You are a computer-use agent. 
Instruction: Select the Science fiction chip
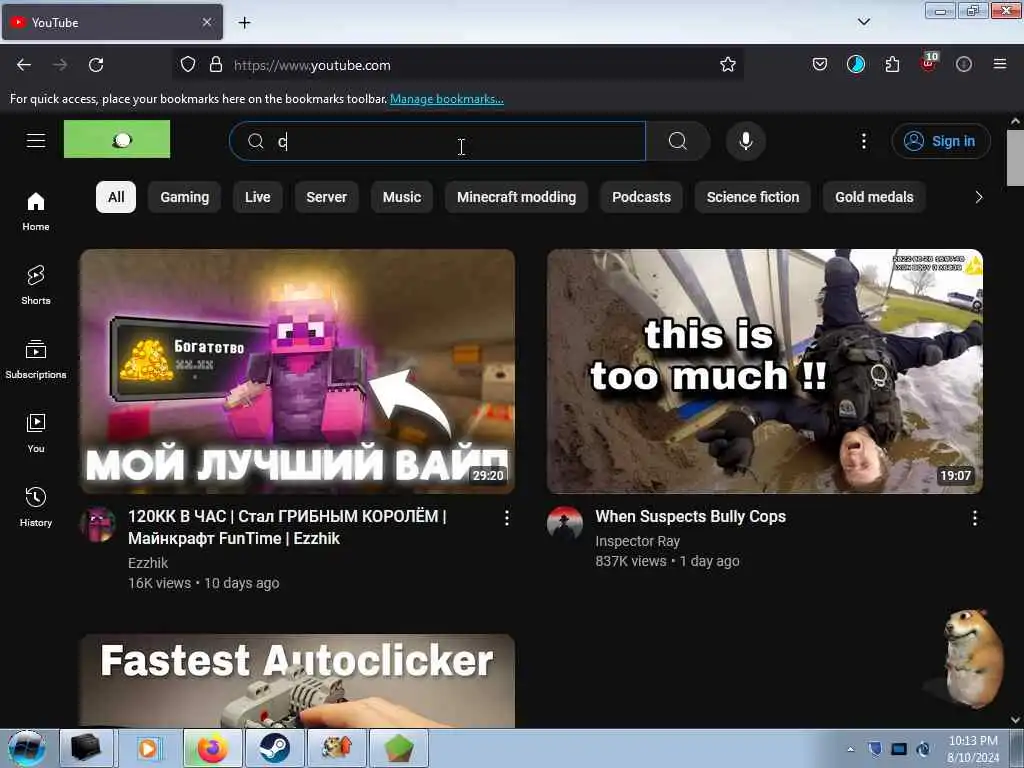753,197
